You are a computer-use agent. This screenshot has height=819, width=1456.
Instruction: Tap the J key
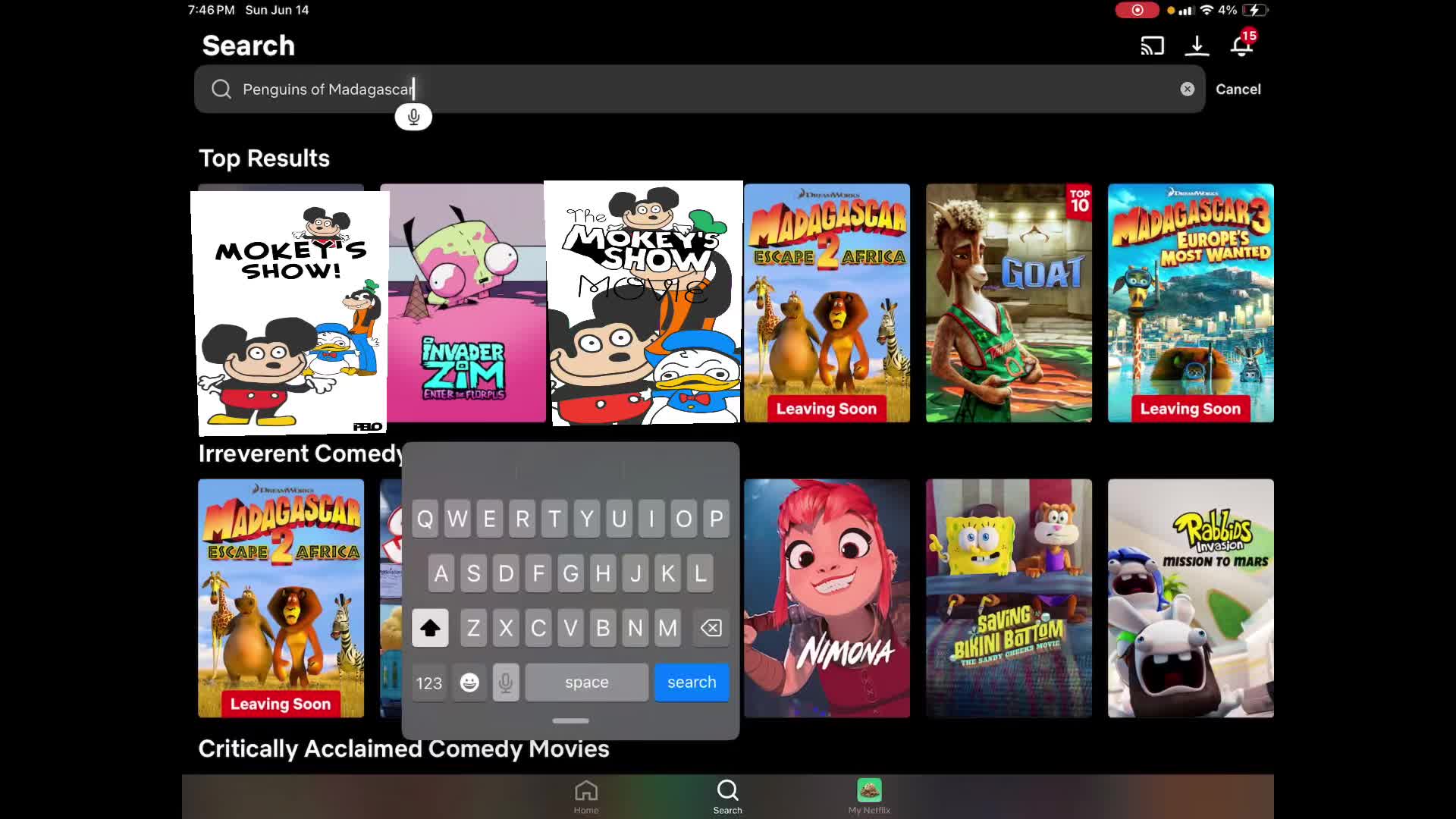click(635, 573)
